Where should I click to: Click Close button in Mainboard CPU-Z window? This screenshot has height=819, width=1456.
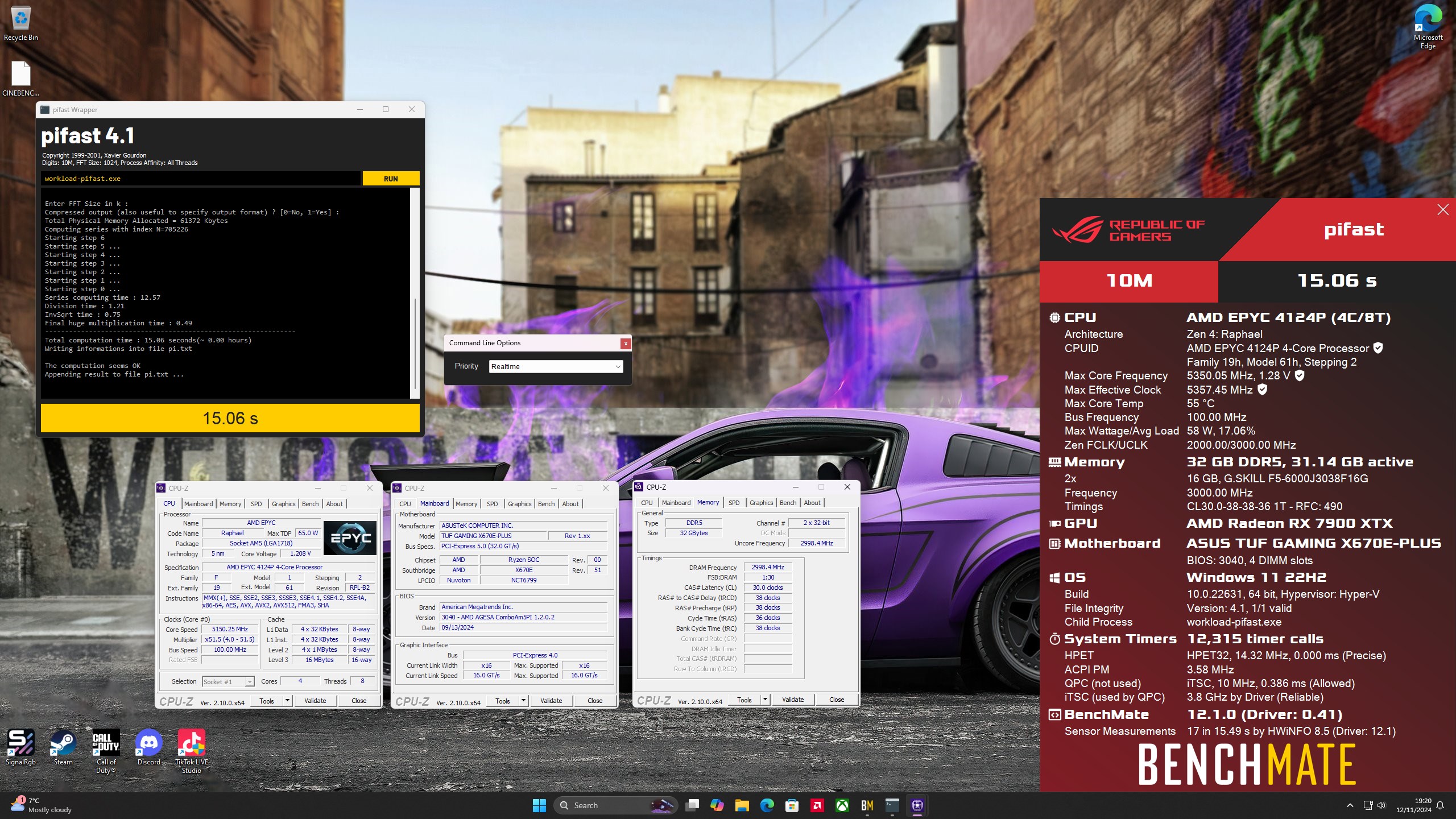(x=595, y=701)
